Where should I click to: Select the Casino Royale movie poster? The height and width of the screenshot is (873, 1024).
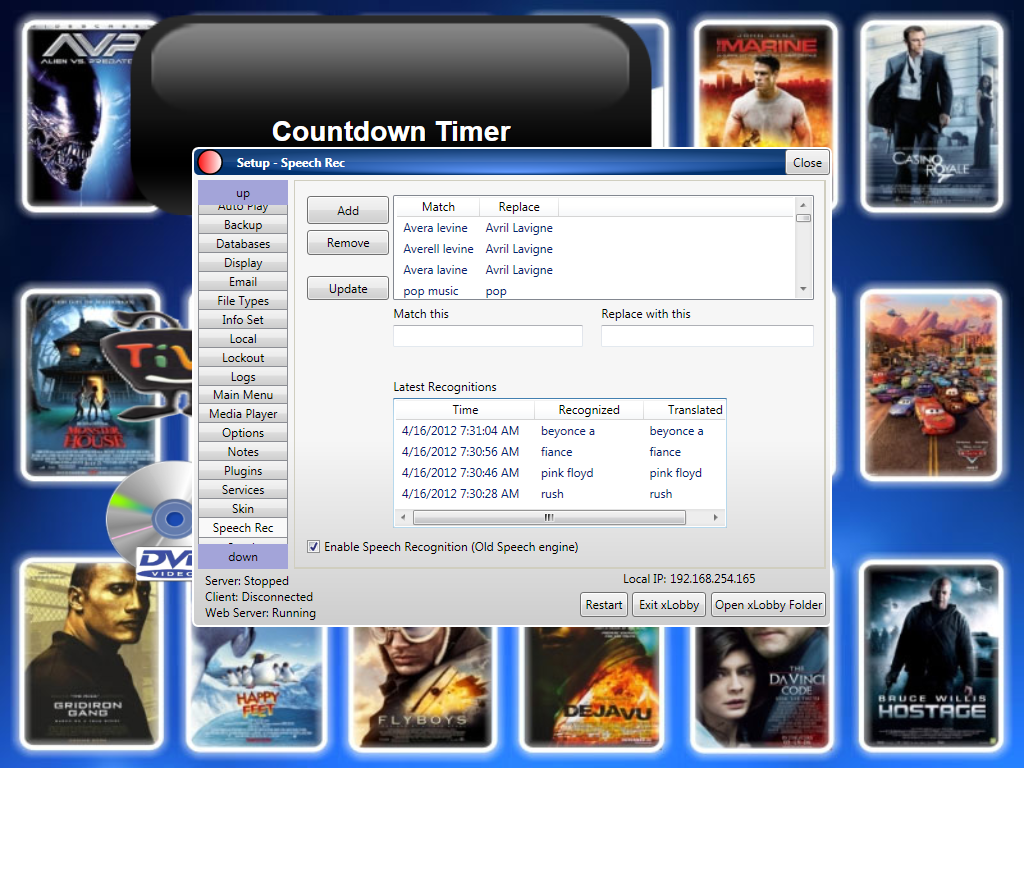coord(931,116)
